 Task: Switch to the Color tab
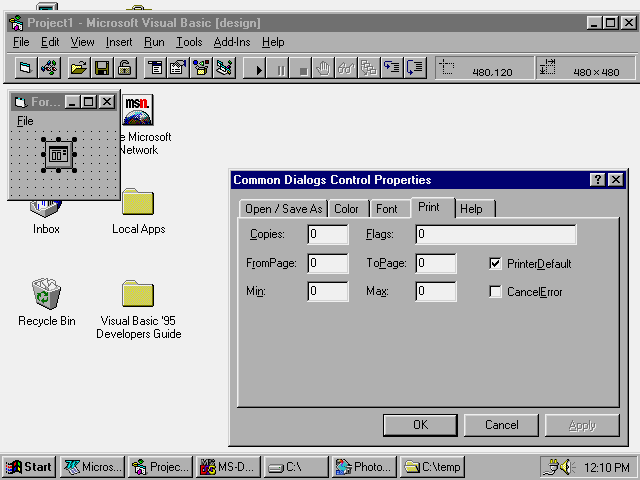tap(346, 209)
